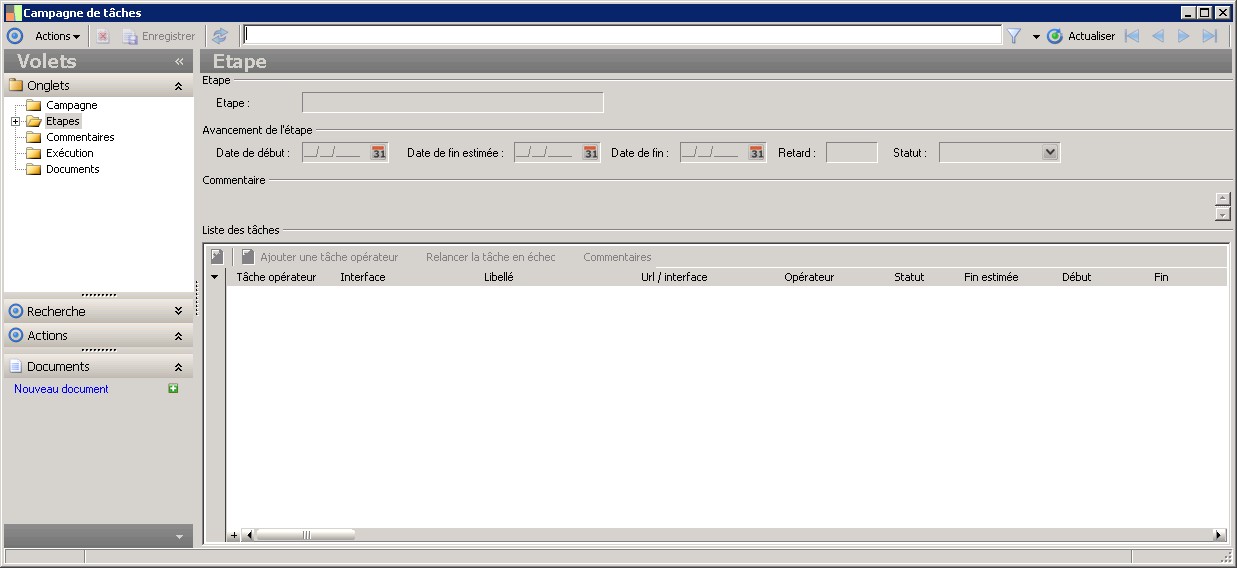This screenshot has width=1237, height=568.
Task: Click the Nouveau document link
Action: tap(61, 389)
